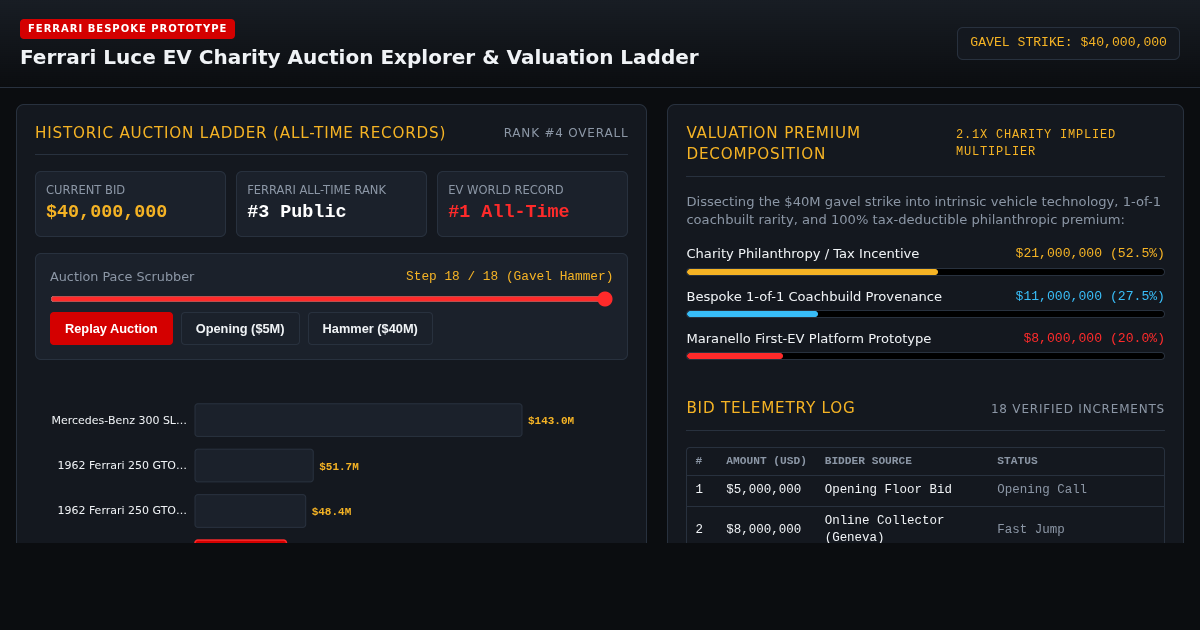Click the Online Collector (Geneva) cell
This screenshot has width=1200, height=630.
coord(885,529)
